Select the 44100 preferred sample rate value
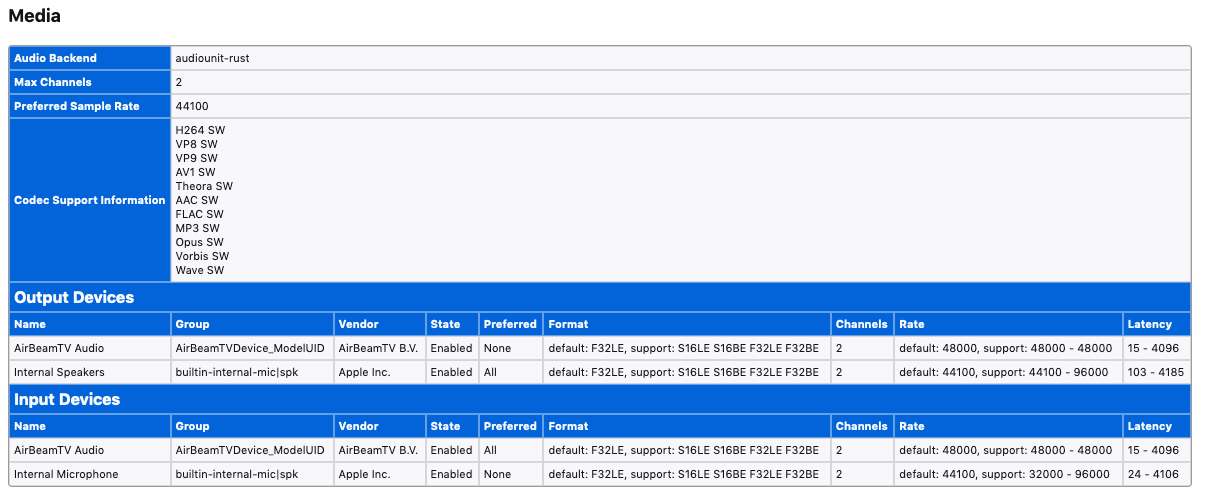Viewport: 1209px width, 491px height. coord(192,106)
